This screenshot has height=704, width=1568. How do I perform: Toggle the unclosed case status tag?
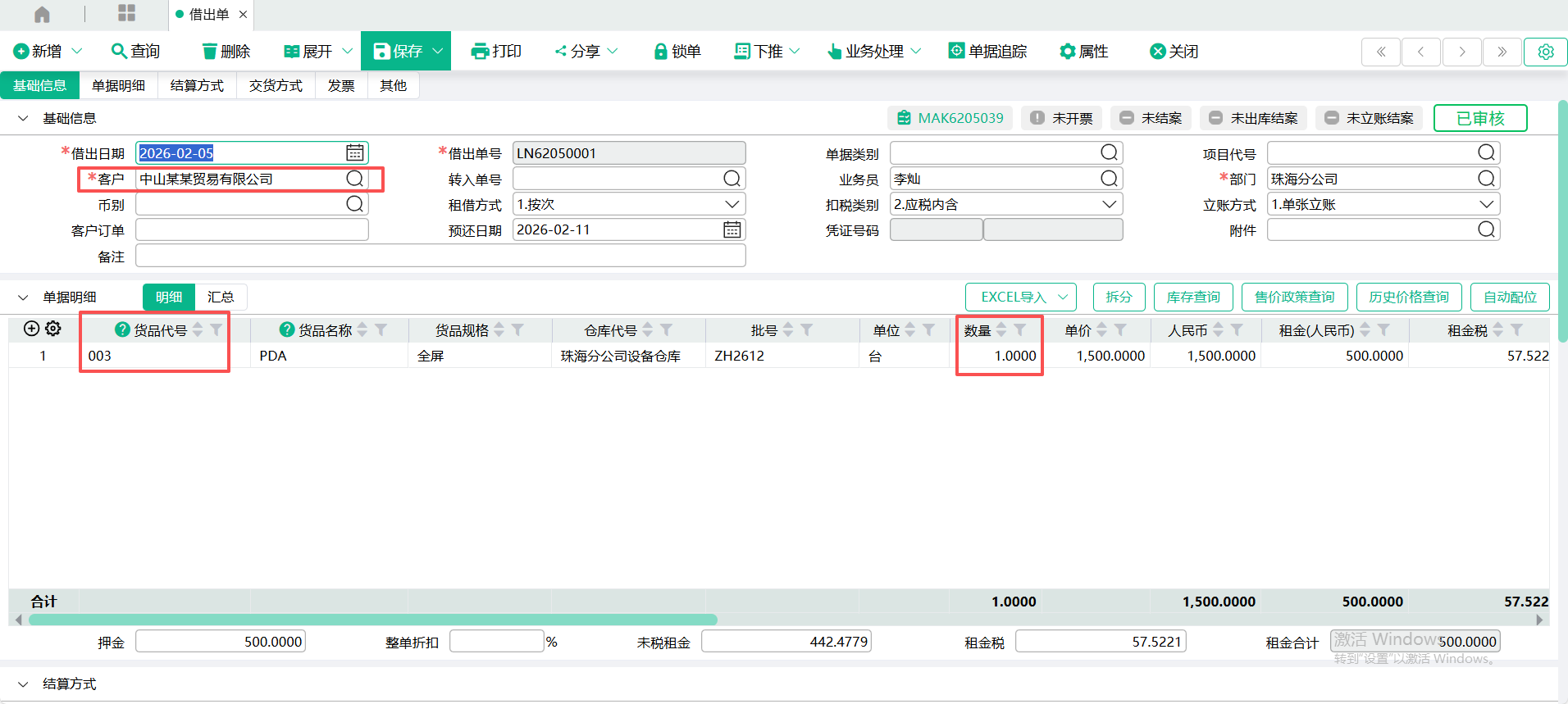[x=1151, y=118]
